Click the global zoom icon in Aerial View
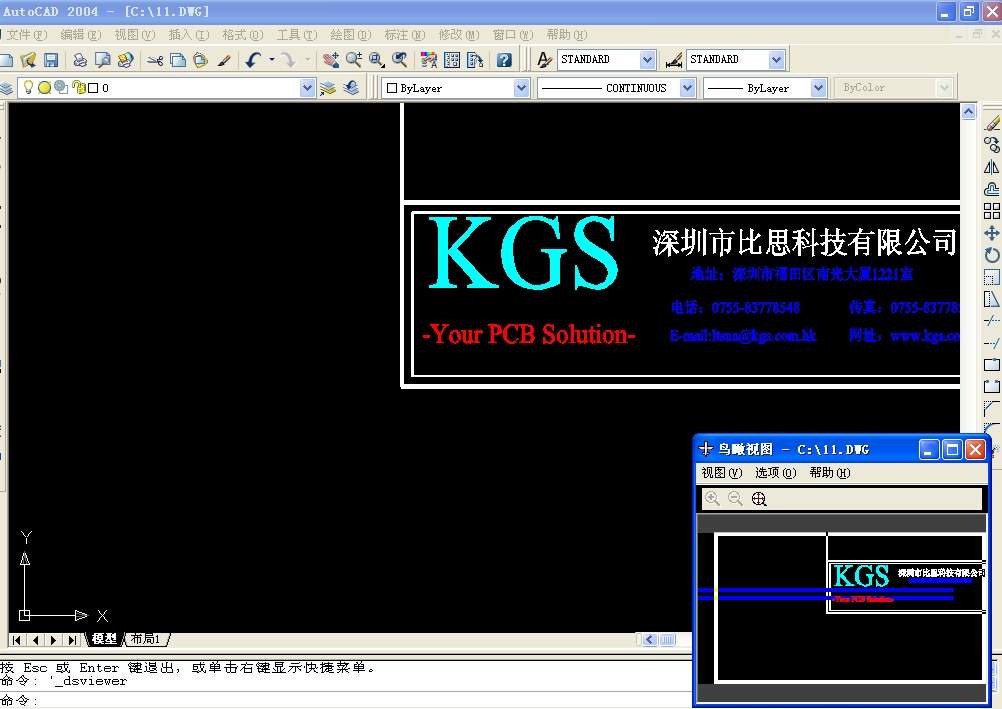The image size is (1002, 709). [x=759, y=499]
